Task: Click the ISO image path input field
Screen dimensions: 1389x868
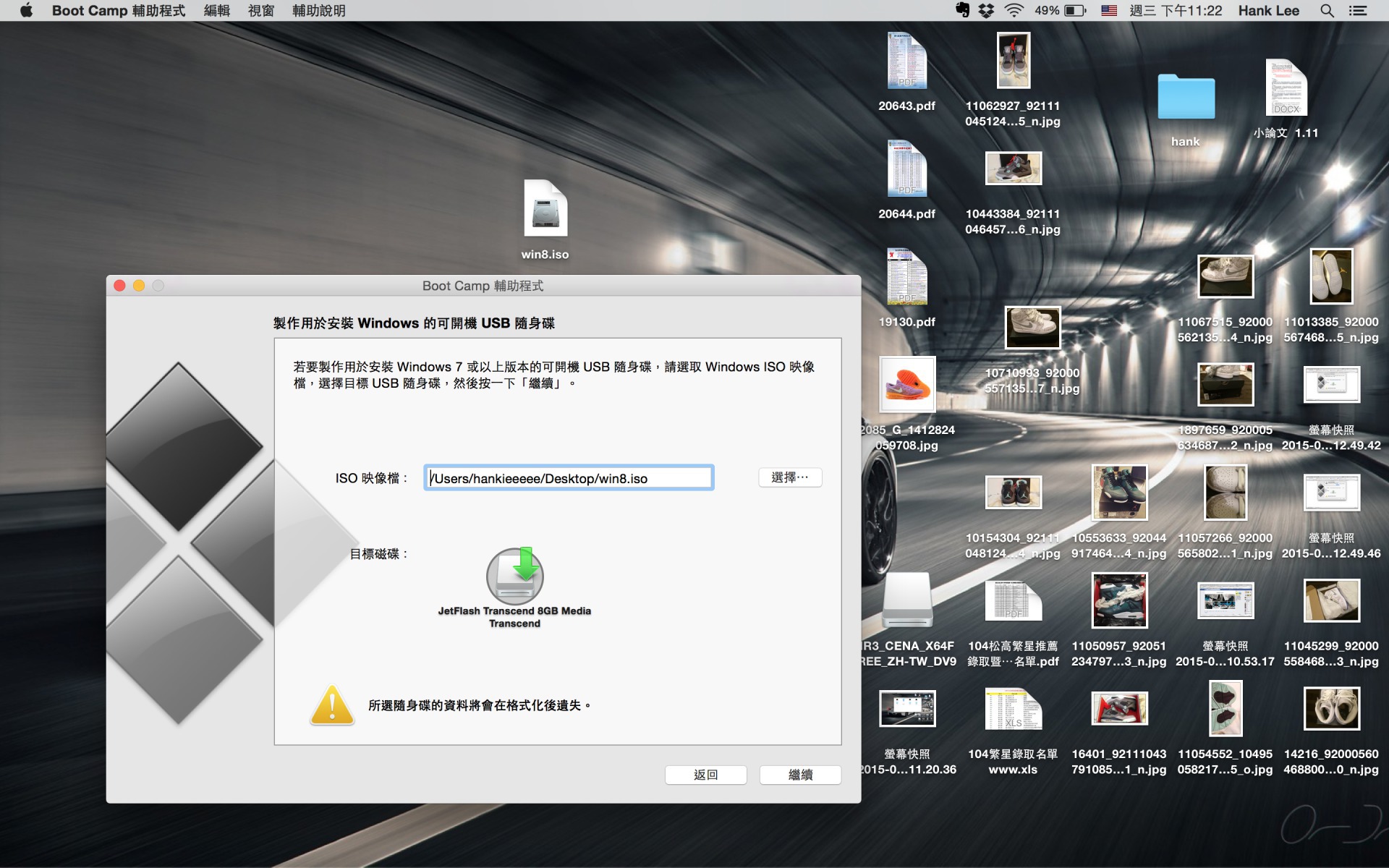Action: tap(569, 478)
